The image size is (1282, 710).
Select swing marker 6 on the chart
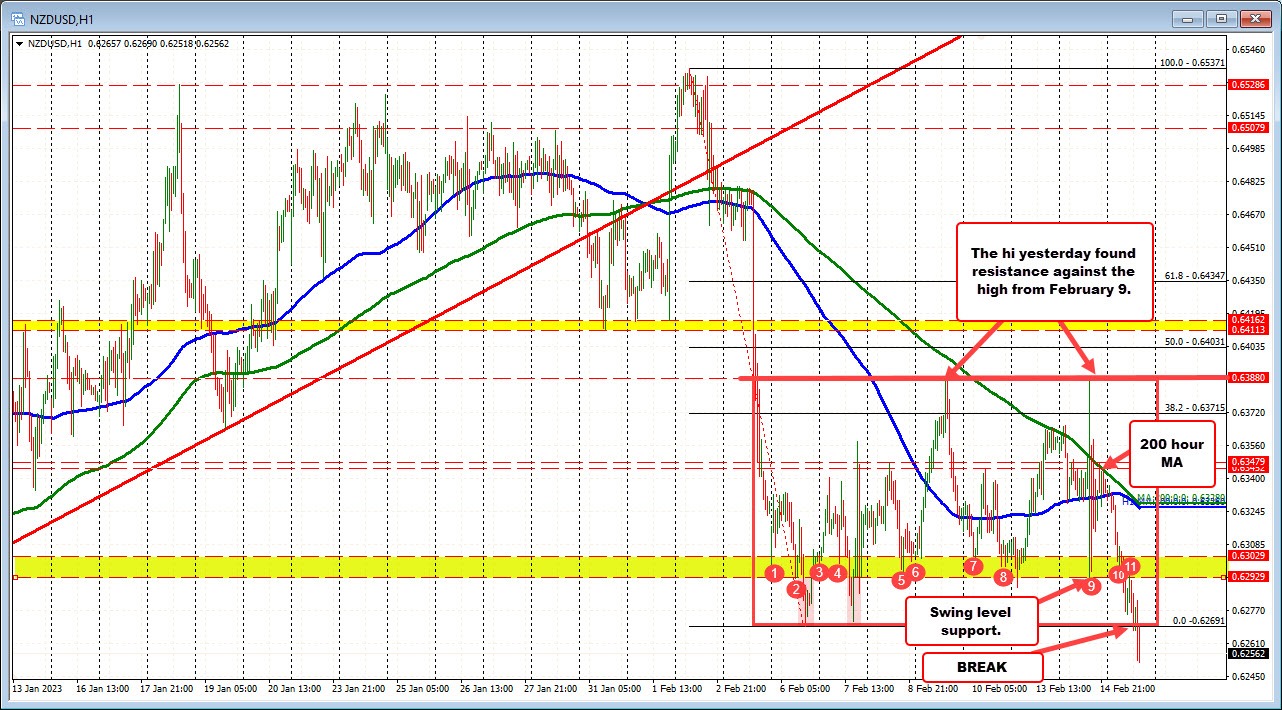coord(914,571)
